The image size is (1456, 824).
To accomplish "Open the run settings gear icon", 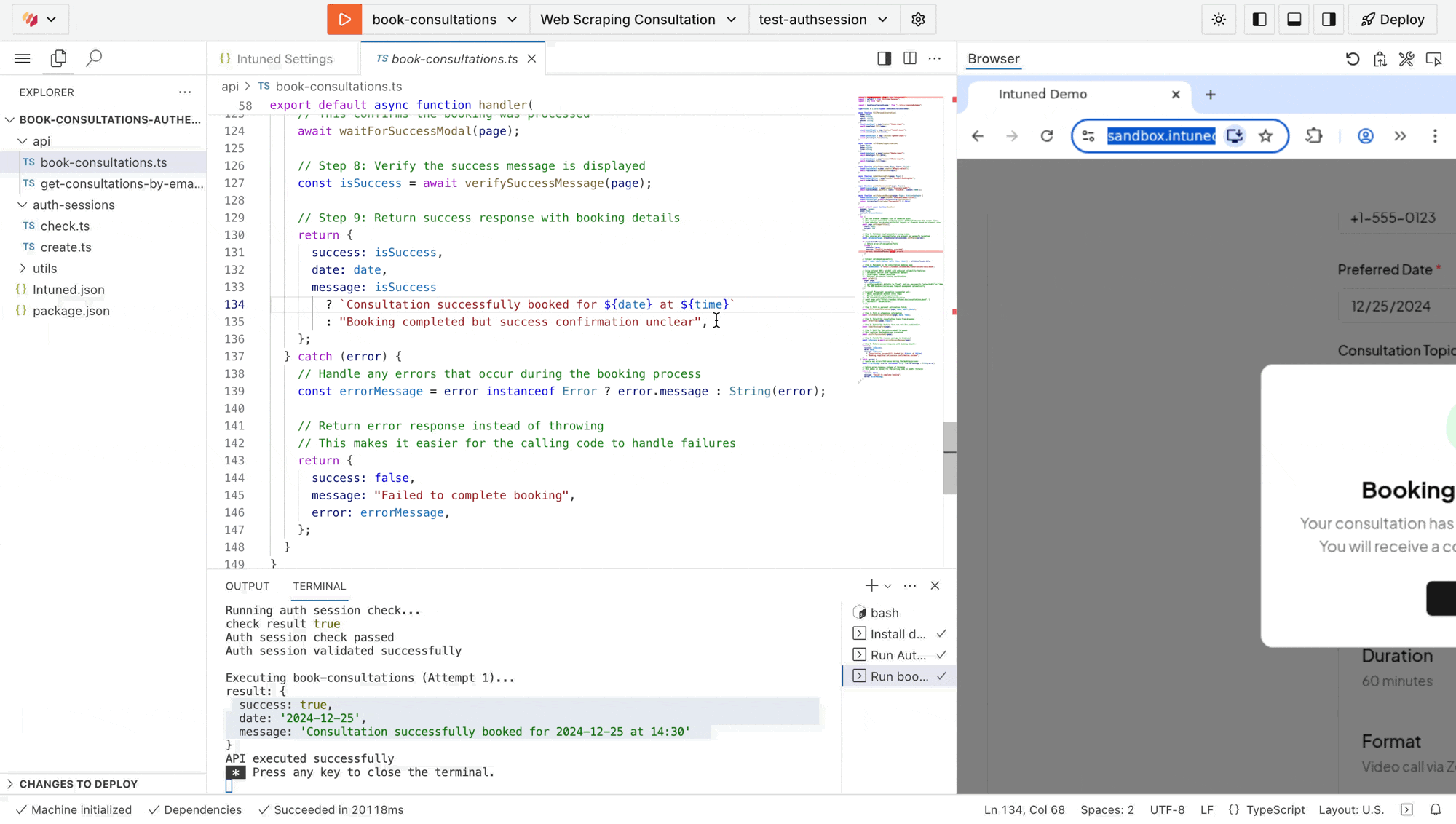I will [x=918, y=20].
